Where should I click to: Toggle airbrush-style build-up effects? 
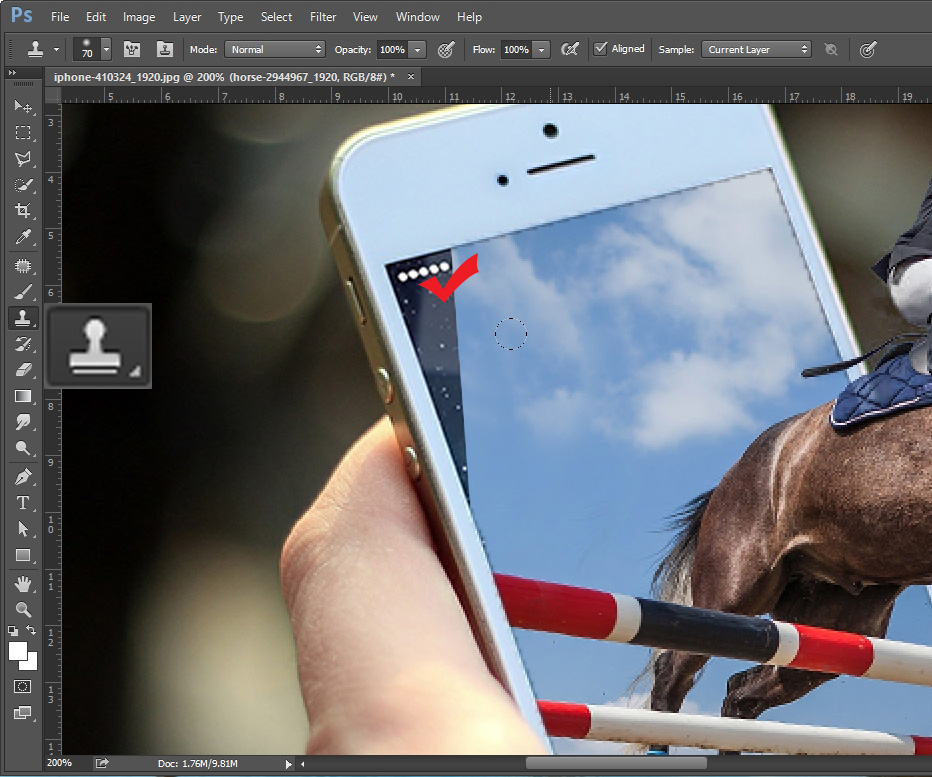point(570,48)
